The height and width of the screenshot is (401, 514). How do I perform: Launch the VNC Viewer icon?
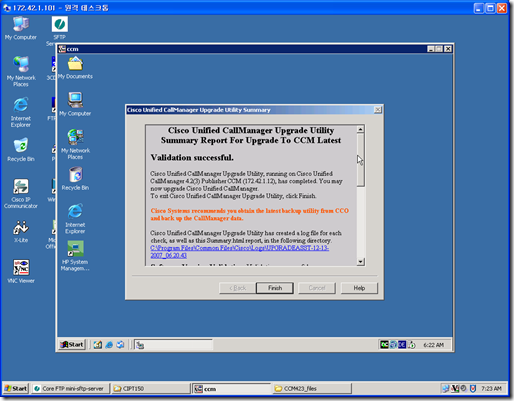[21, 271]
